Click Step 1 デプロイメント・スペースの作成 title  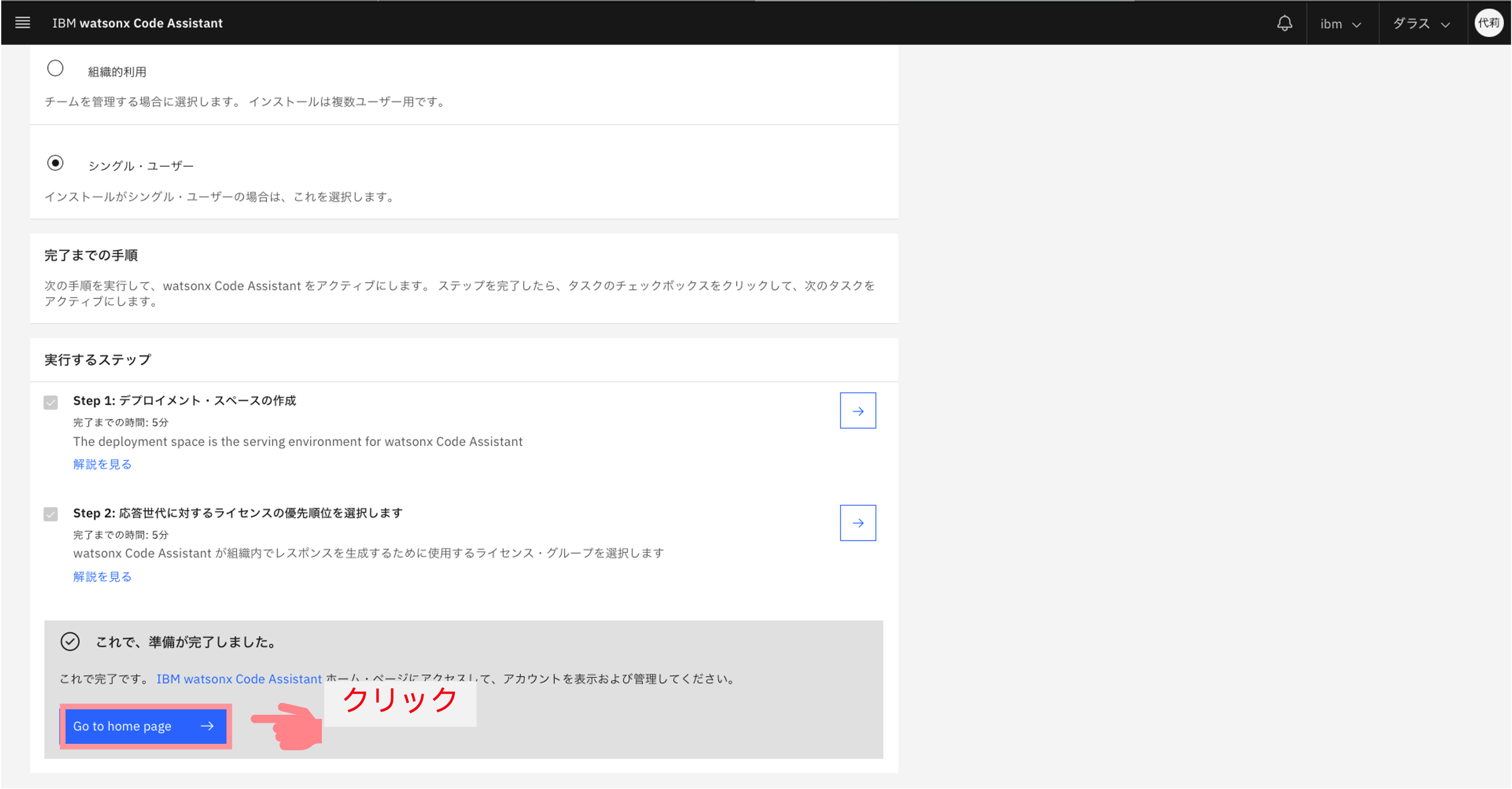pyautogui.click(x=184, y=400)
